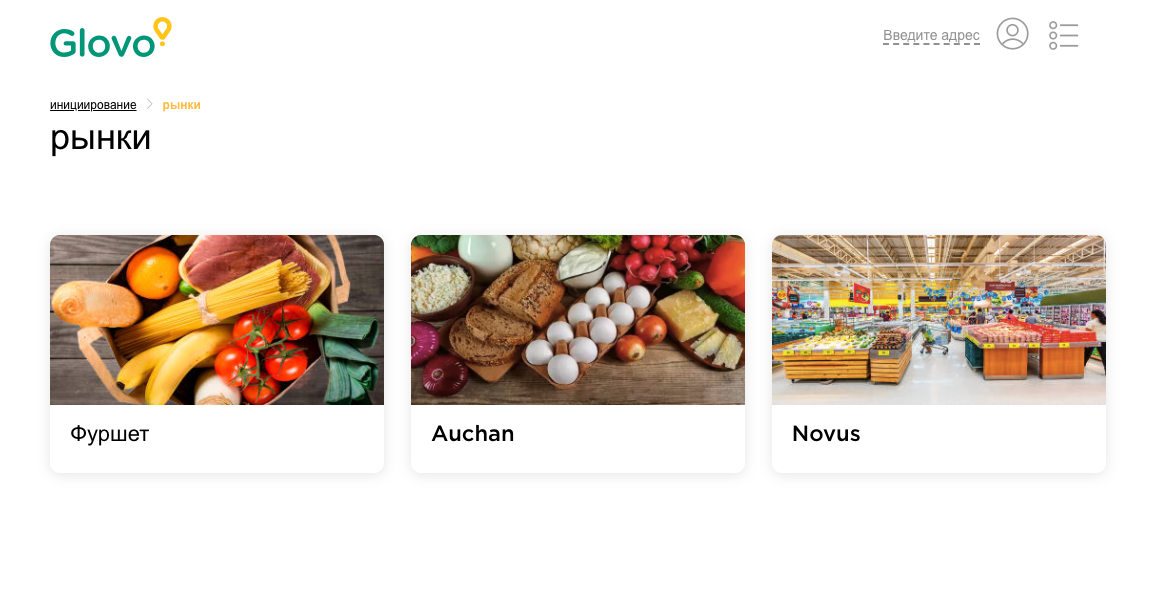Viewport: 1153px width, 589px height.
Task: Open the user profile icon
Action: pos(1012,34)
